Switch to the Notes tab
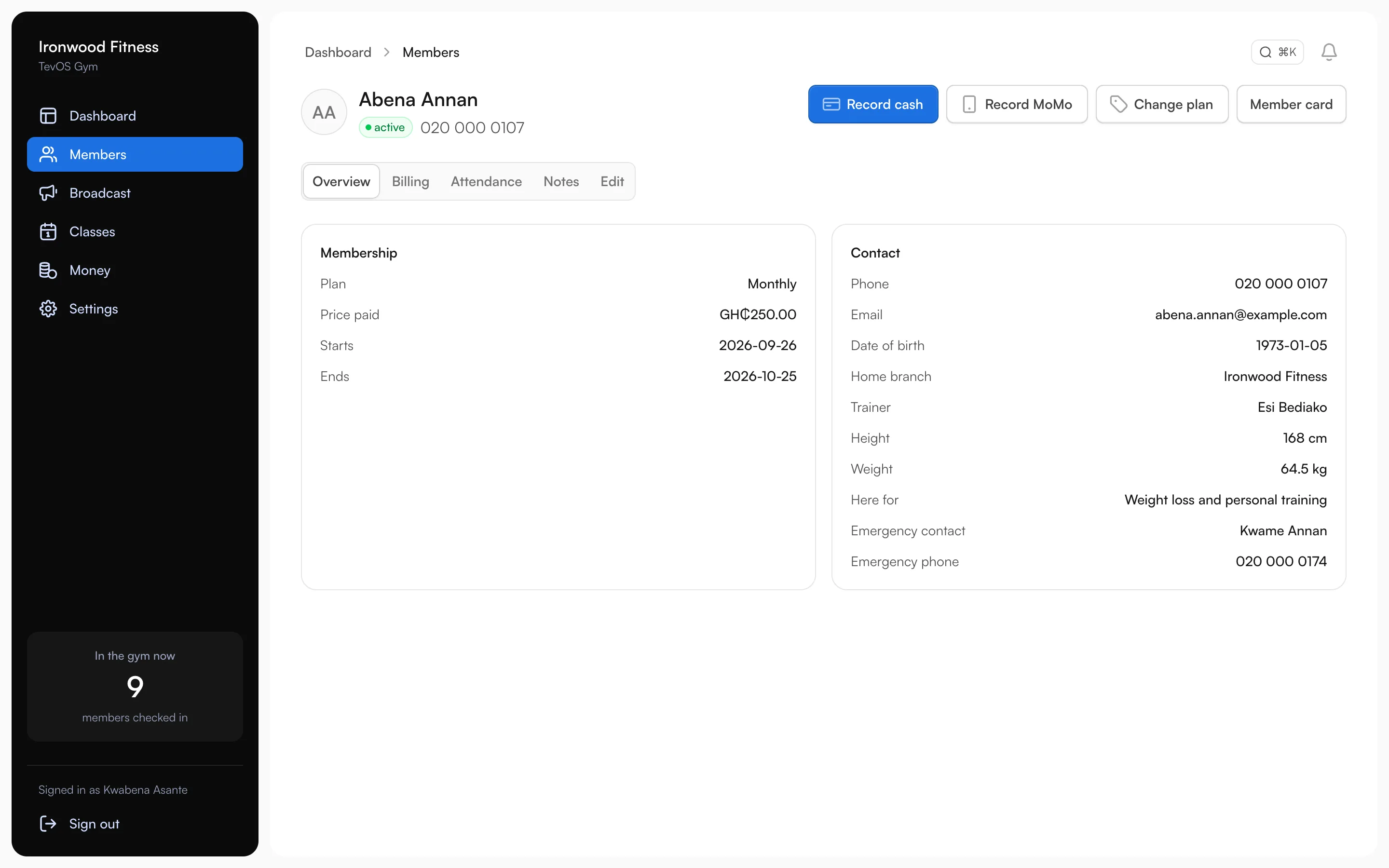1389x868 pixels. pos(561,181)
